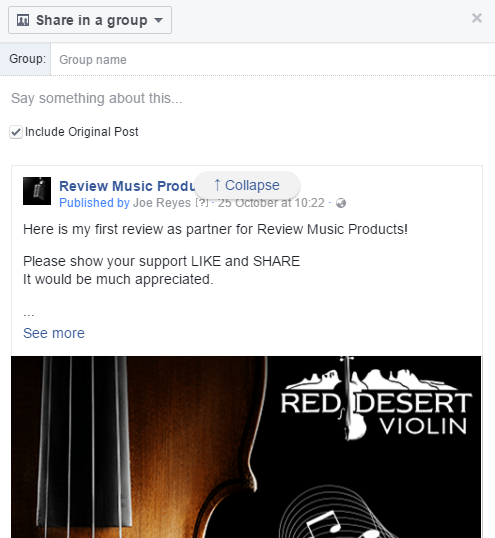Click the Include Original Post label text
The image size is (495, 538).
point(82,132)
